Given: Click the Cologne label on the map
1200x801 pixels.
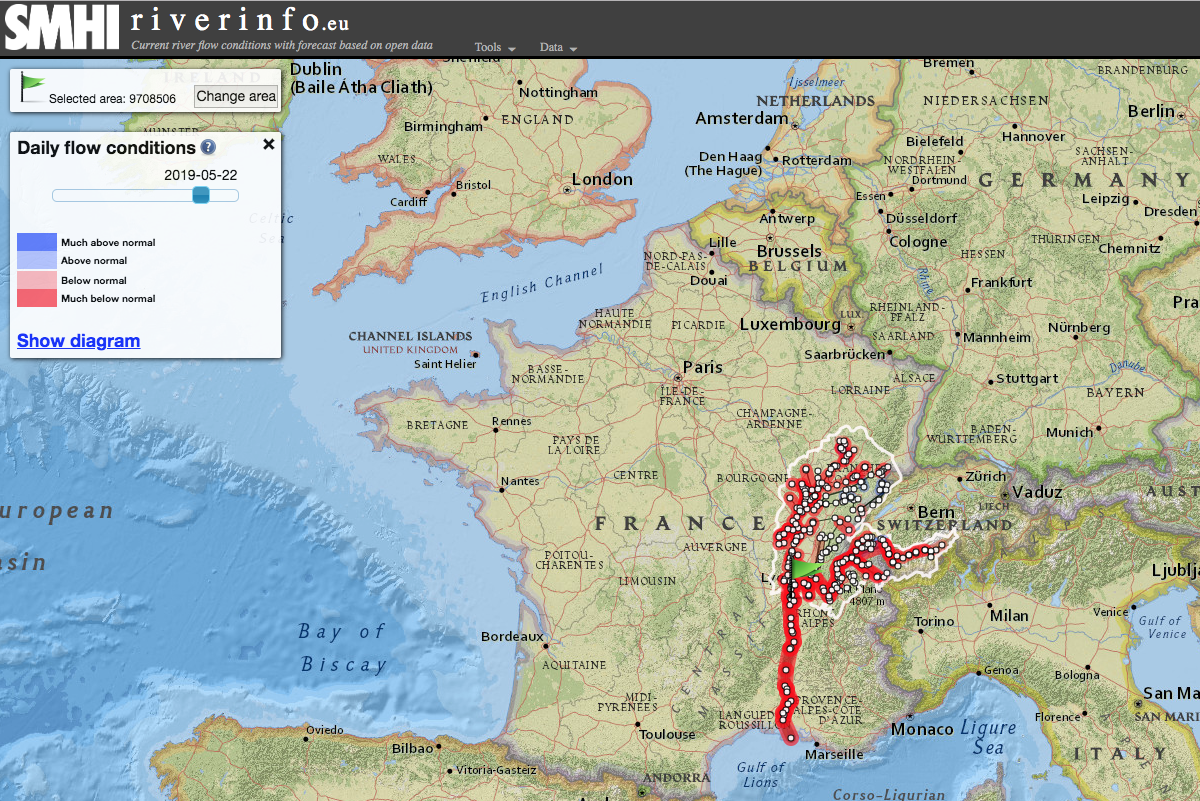Looking at the screenshot, I should (918, 241).
